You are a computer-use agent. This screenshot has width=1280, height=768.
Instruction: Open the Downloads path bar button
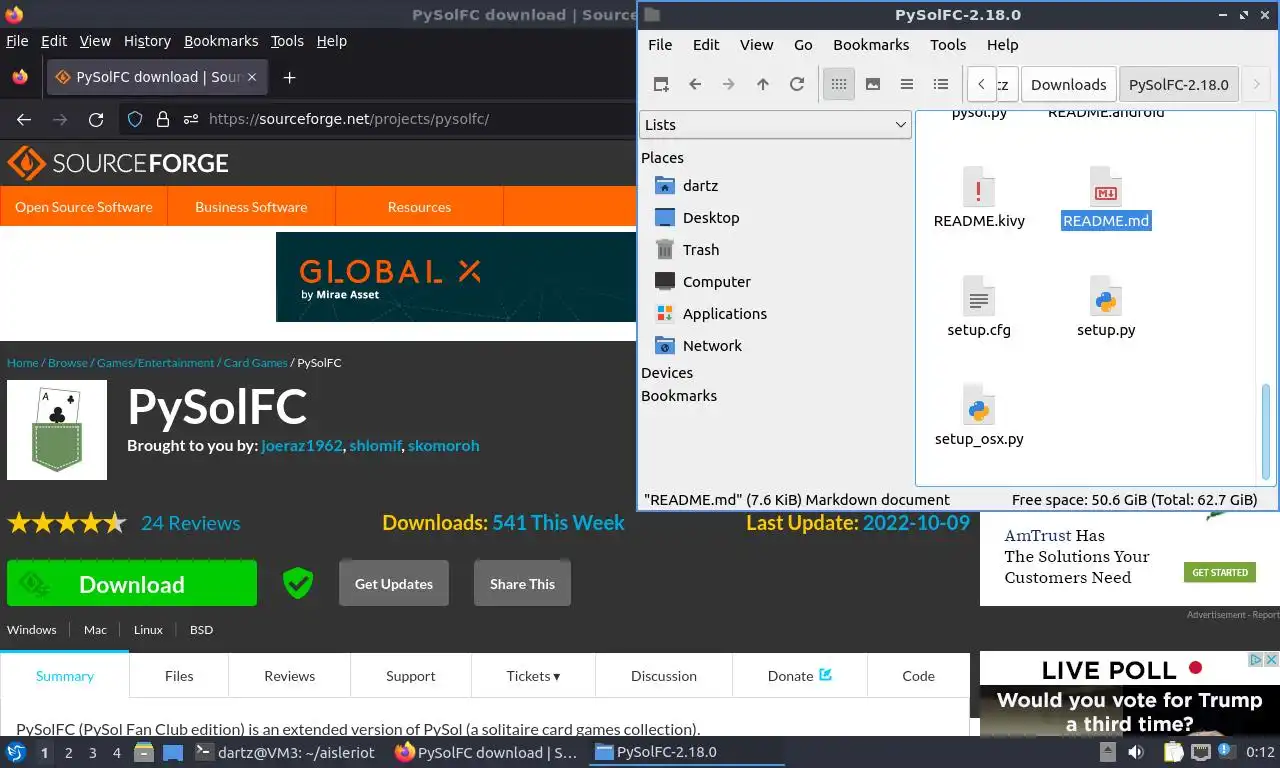[x=1068, y=84]
